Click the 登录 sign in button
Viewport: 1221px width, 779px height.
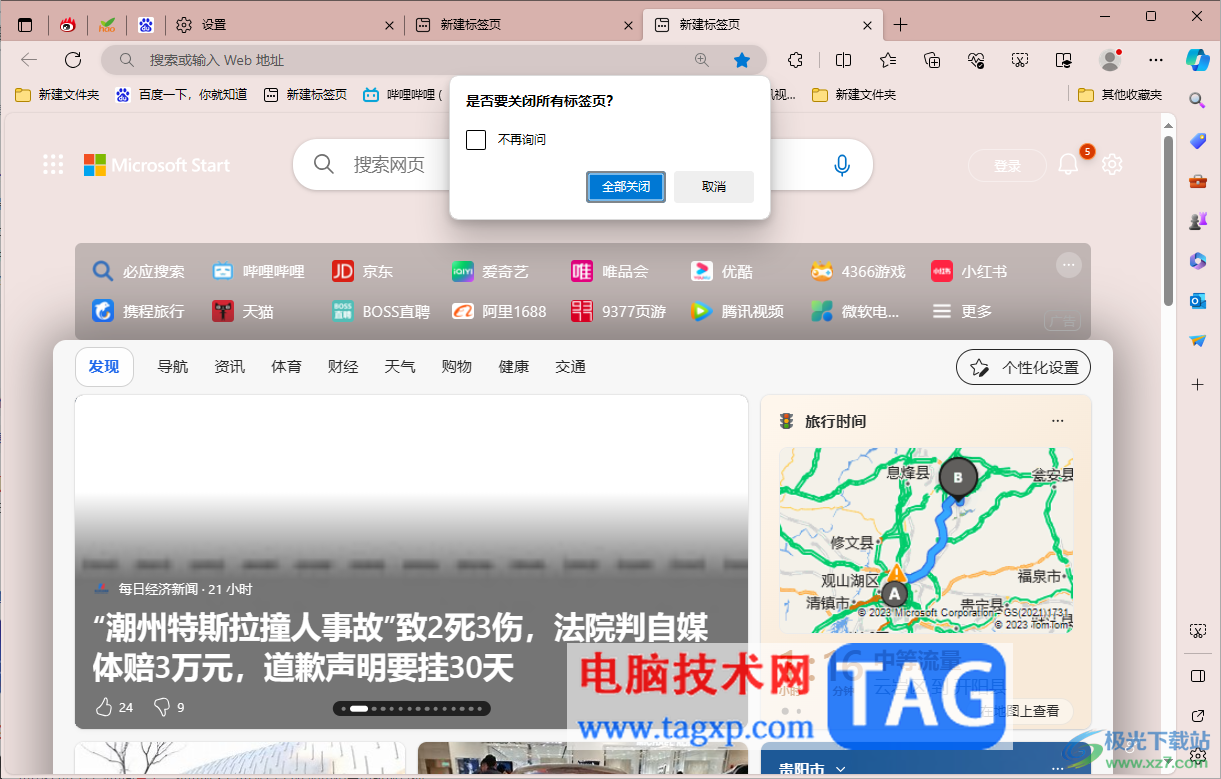1007,166
